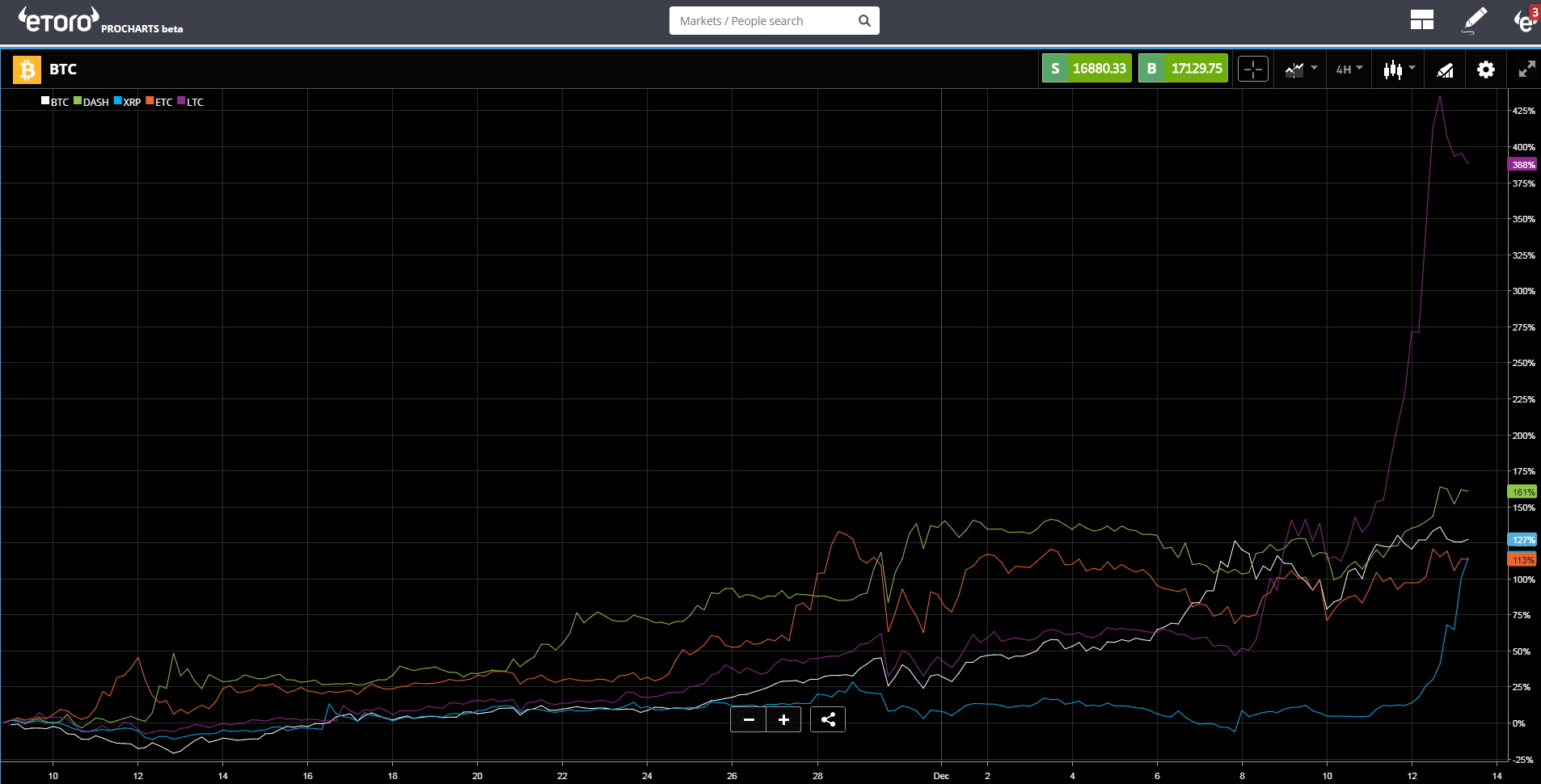Open the compare instruments dropdown

click(x=1301, y=70)
